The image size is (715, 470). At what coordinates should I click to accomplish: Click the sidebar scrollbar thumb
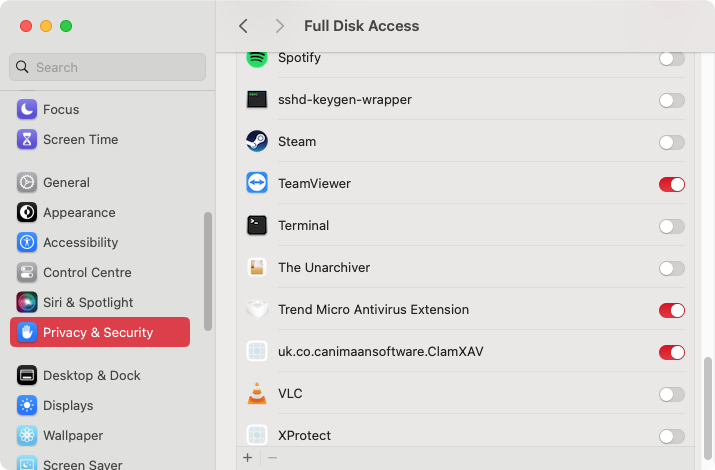click(208, 271)
